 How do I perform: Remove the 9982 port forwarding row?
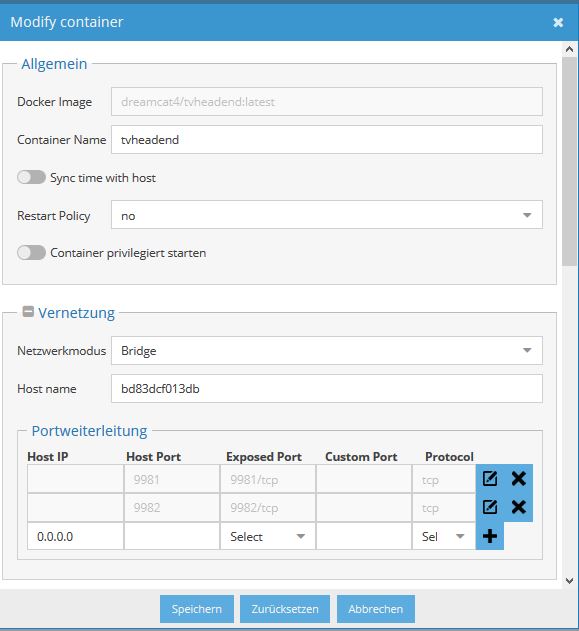[519, 507]
